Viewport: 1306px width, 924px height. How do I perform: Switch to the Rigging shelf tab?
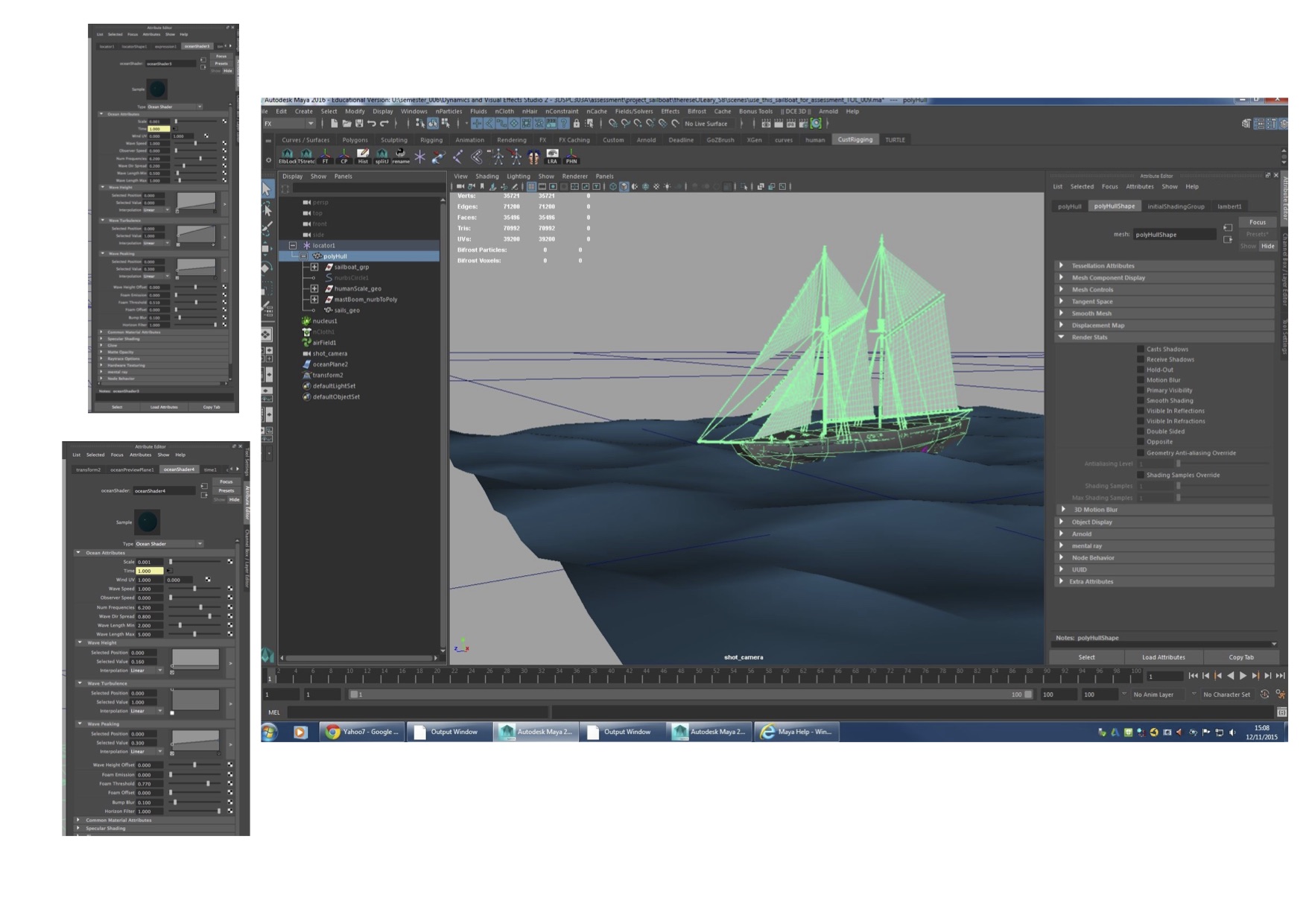431,140
